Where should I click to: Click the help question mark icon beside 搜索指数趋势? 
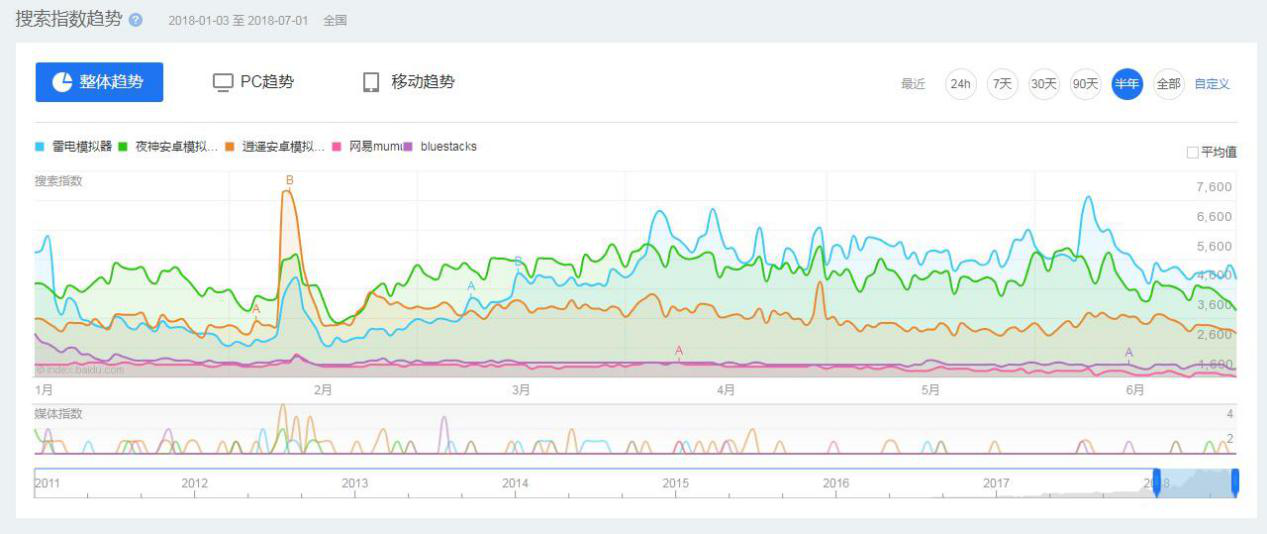point(136,21)
